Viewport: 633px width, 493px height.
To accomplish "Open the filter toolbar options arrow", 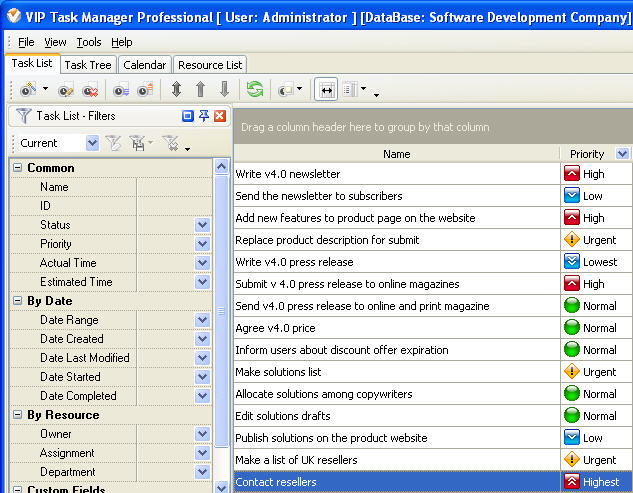I will pos(187,149).
